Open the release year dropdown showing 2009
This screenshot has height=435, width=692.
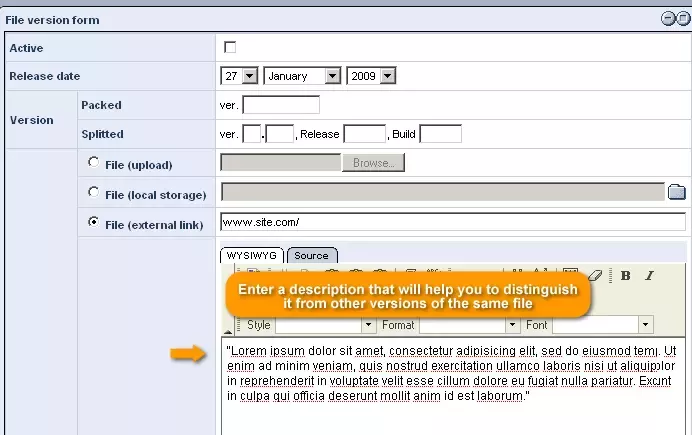(371, 76)
